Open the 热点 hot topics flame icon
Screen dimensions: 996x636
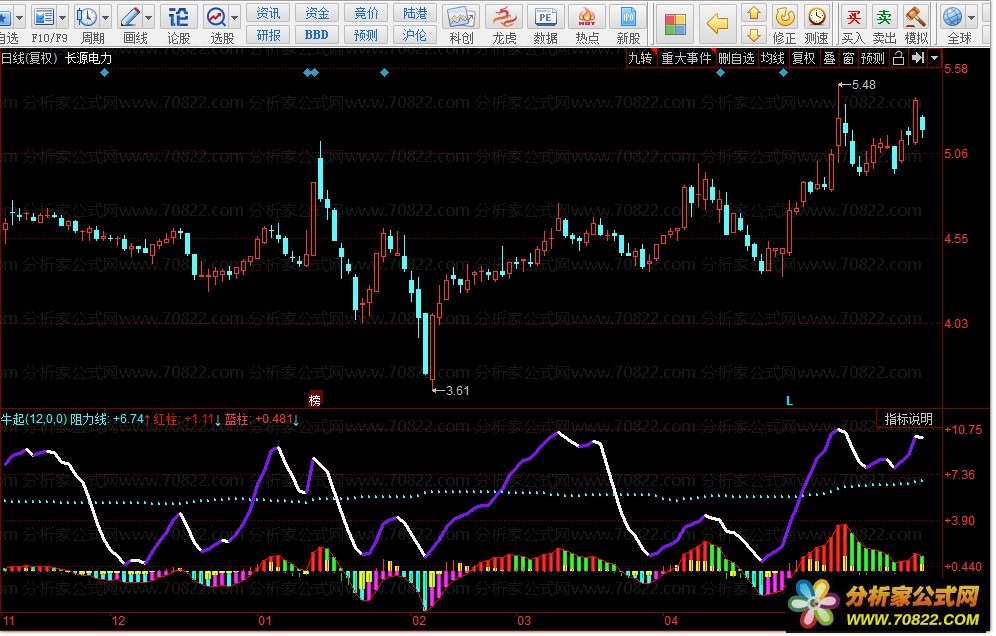587,17
